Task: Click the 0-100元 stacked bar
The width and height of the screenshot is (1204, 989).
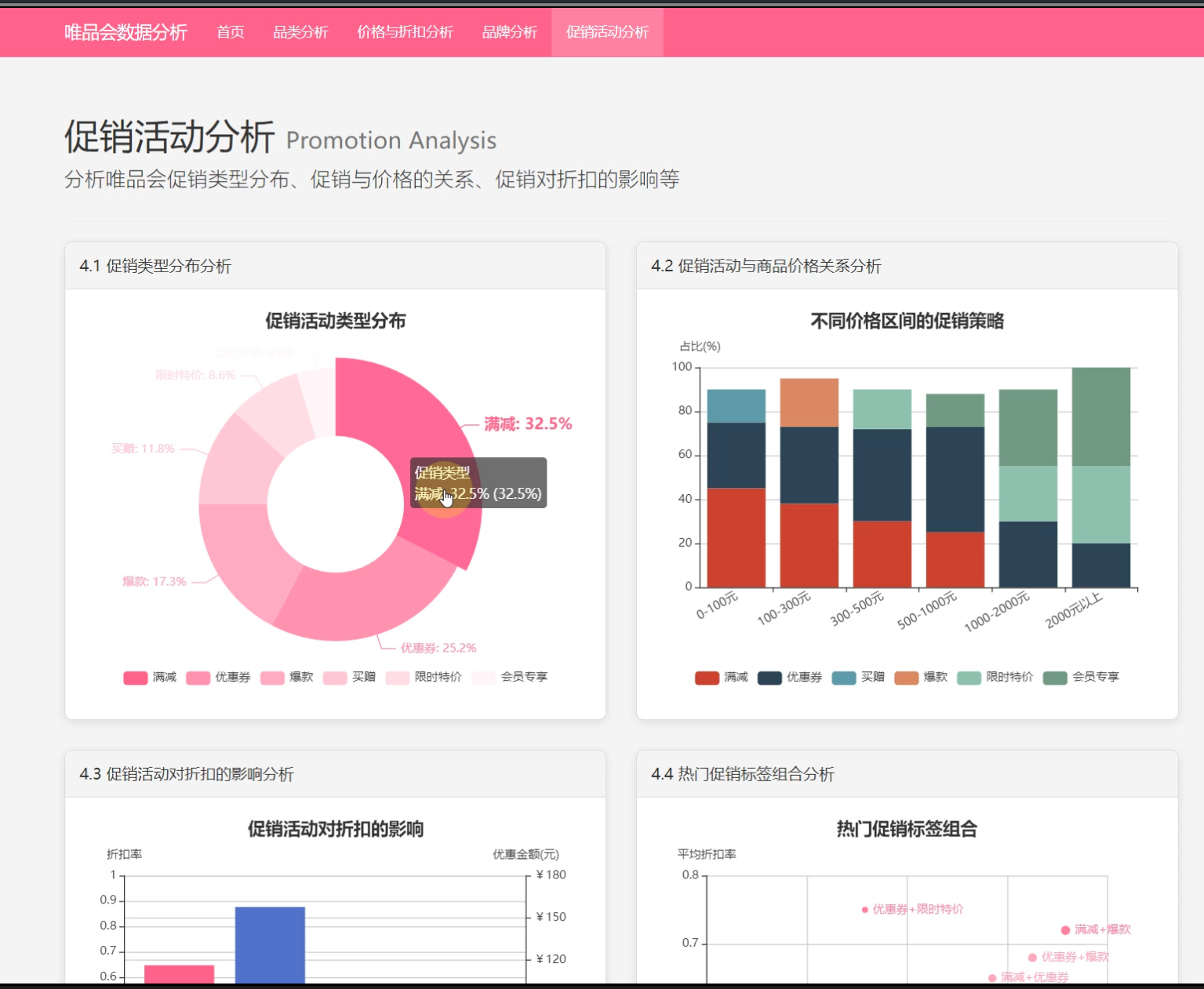Action: click(x=736, y=486)
